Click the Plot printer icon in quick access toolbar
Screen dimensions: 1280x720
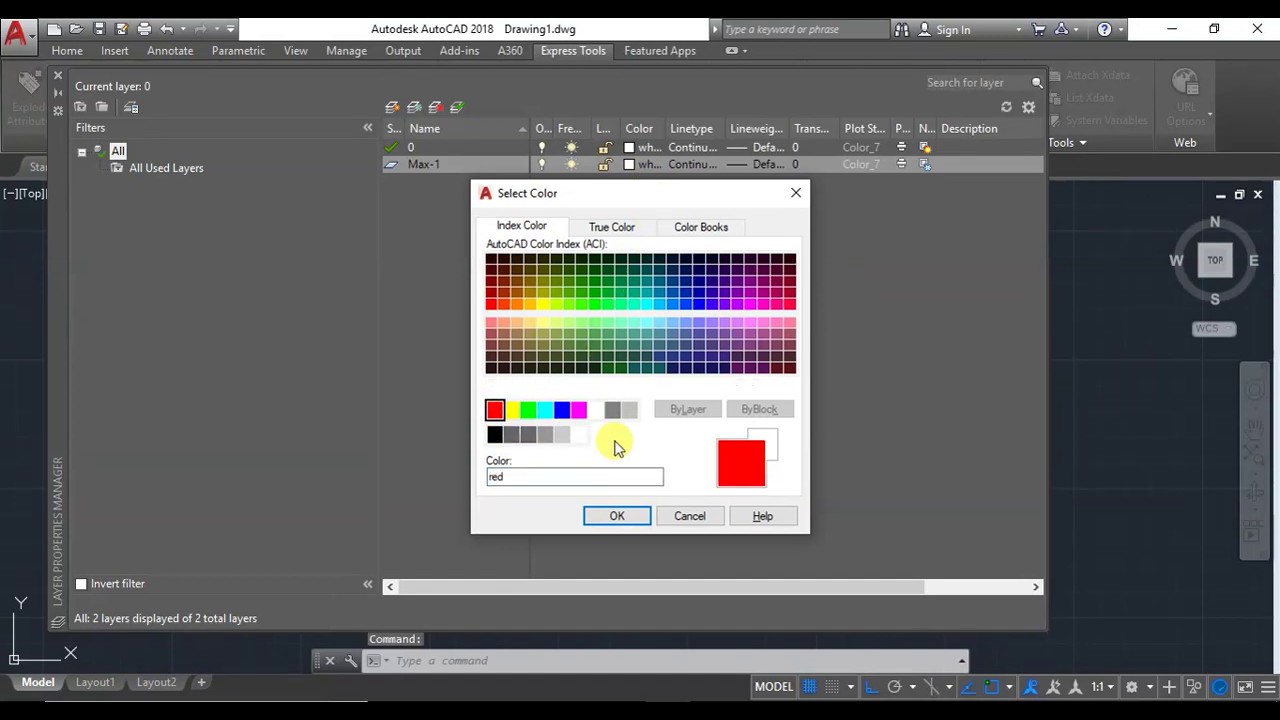point(144,29)
